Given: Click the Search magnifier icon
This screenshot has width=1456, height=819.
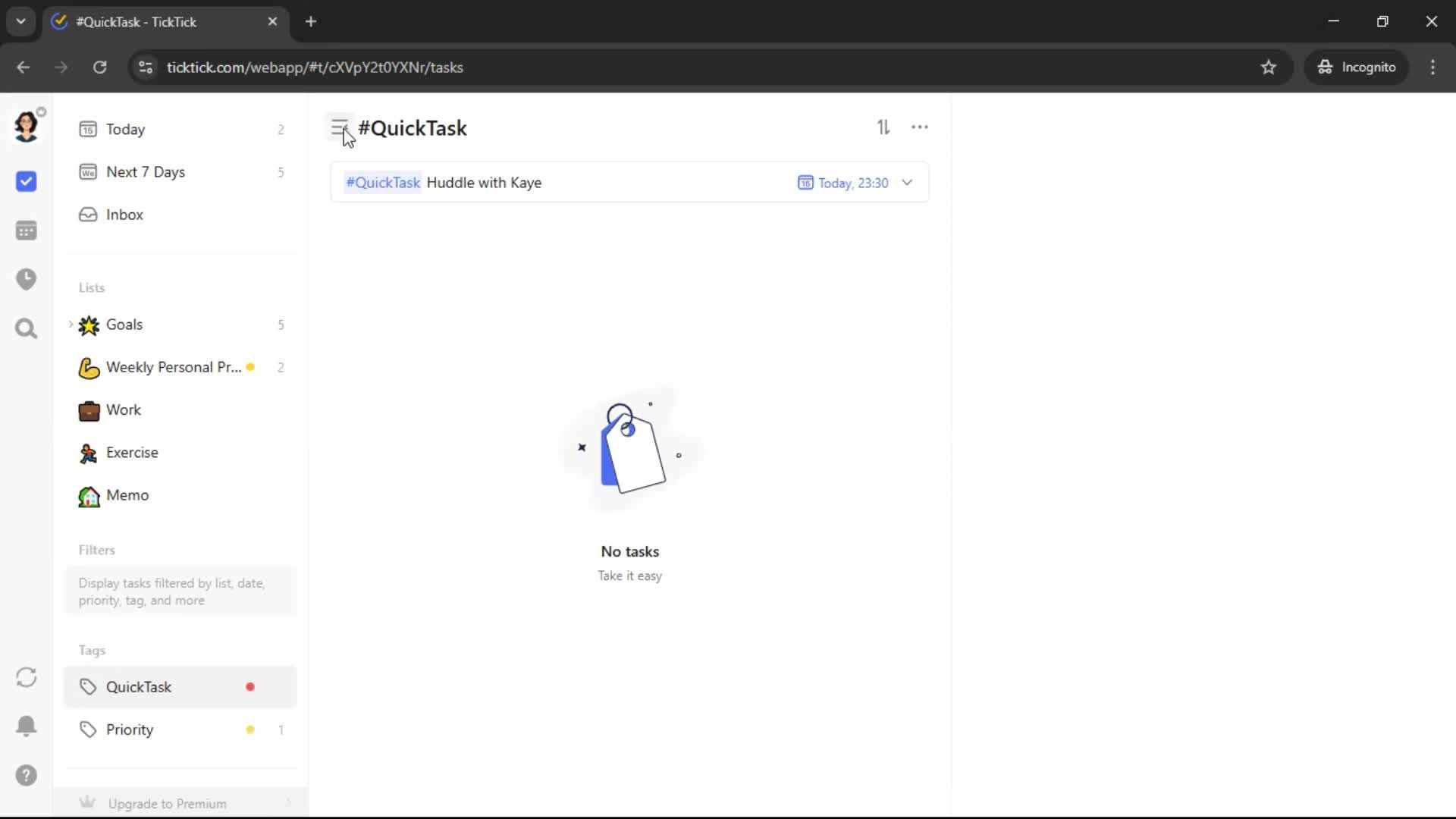Looking at the screenshot, I should [x=26, y=328].
